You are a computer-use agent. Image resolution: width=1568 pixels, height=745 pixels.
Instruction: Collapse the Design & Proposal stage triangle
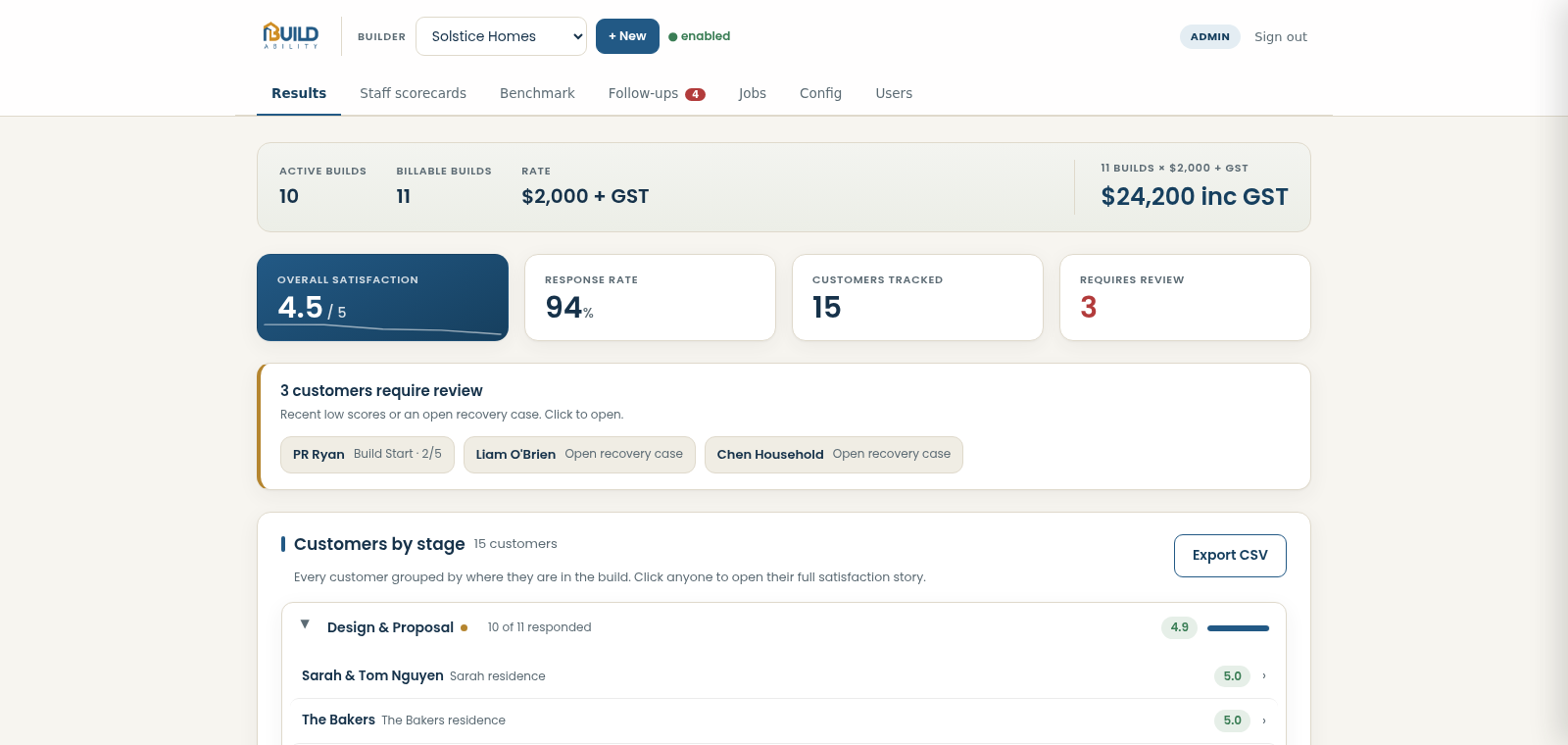305,624
